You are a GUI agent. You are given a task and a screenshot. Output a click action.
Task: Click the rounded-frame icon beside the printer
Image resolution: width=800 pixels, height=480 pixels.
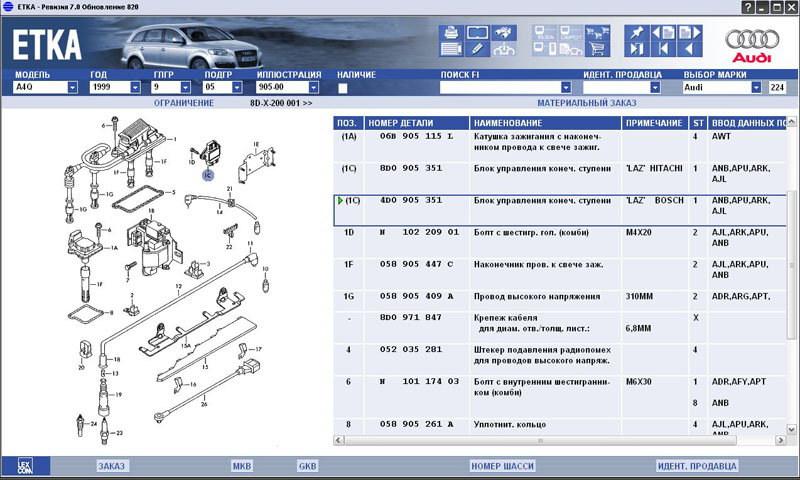(477, 33)
